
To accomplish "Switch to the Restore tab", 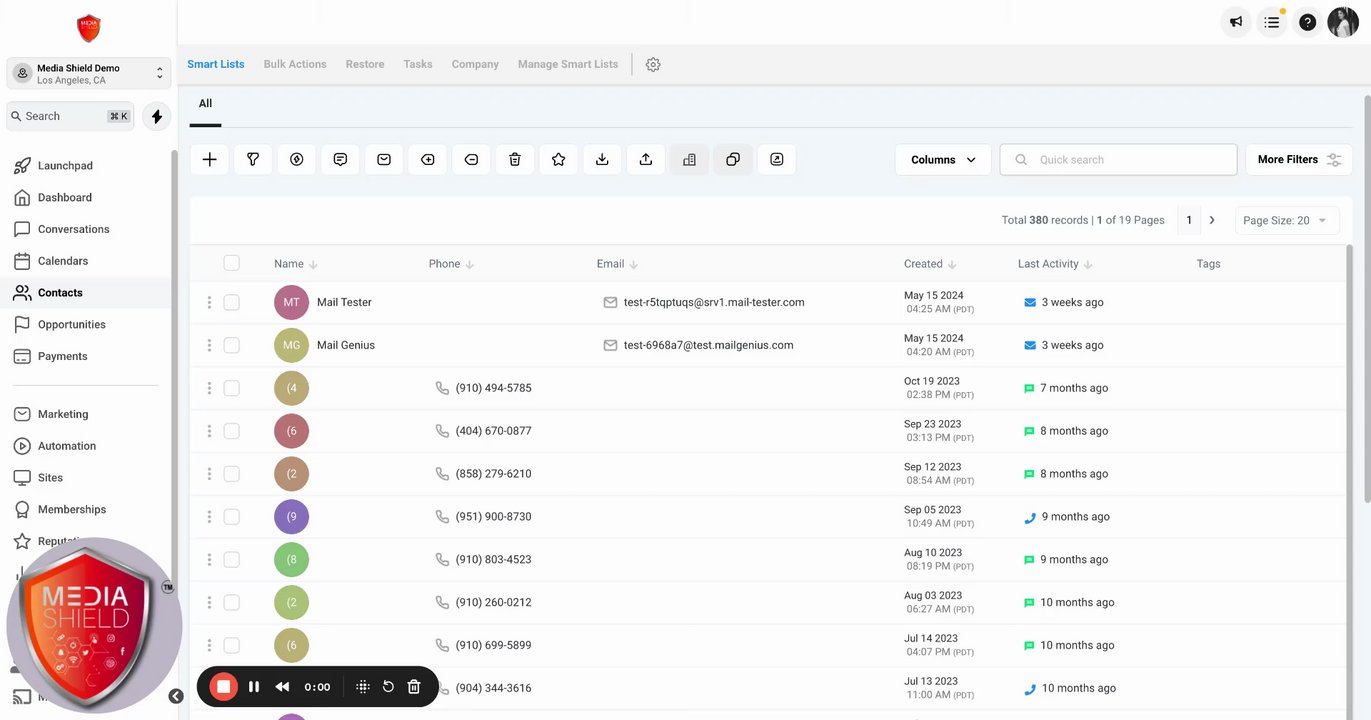I will pyautogui.click(x=365, y=64).
